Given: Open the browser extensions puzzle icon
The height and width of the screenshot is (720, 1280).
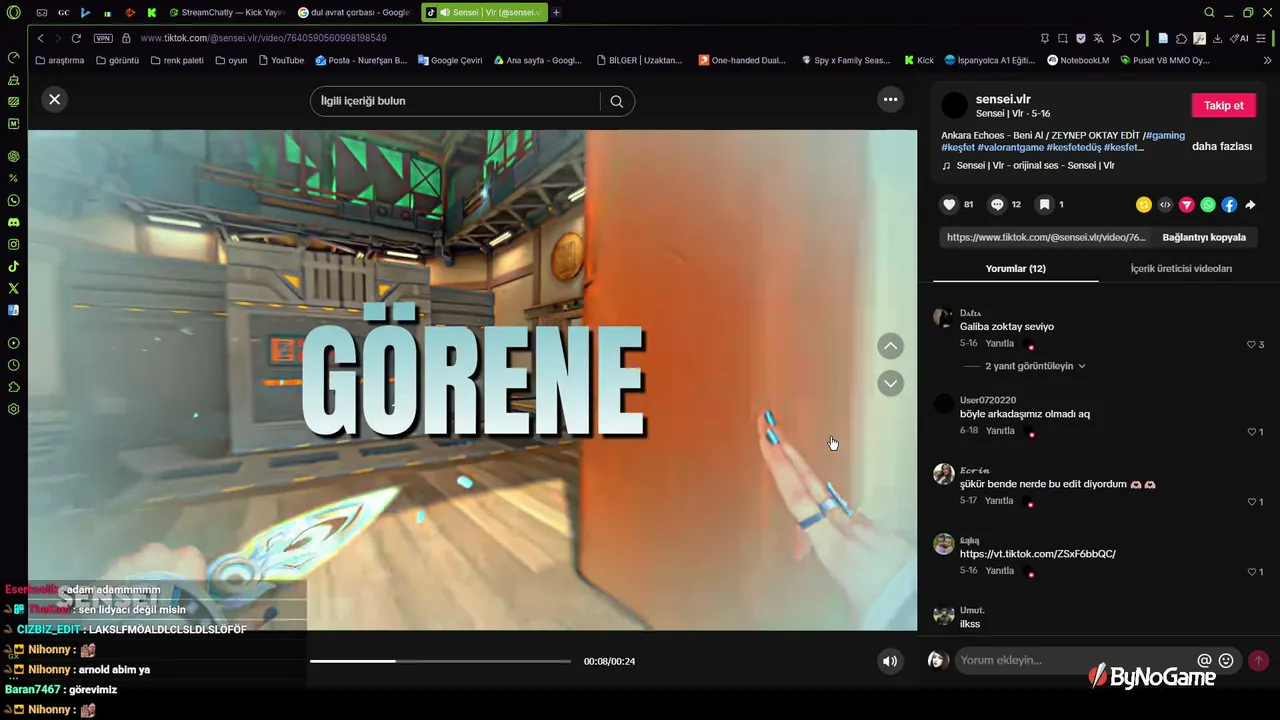Looking at the screenshot, I should click(x=1181, y=38).
